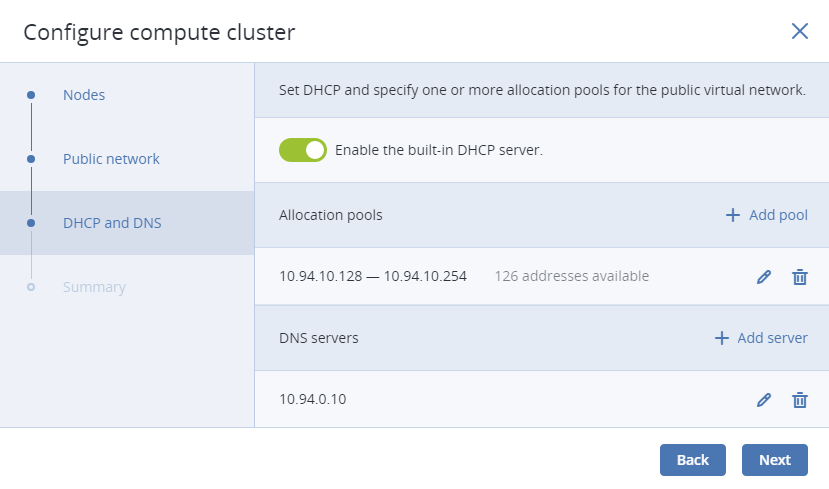
Task: Jump to the Summary step
Action: pos(94,287)
